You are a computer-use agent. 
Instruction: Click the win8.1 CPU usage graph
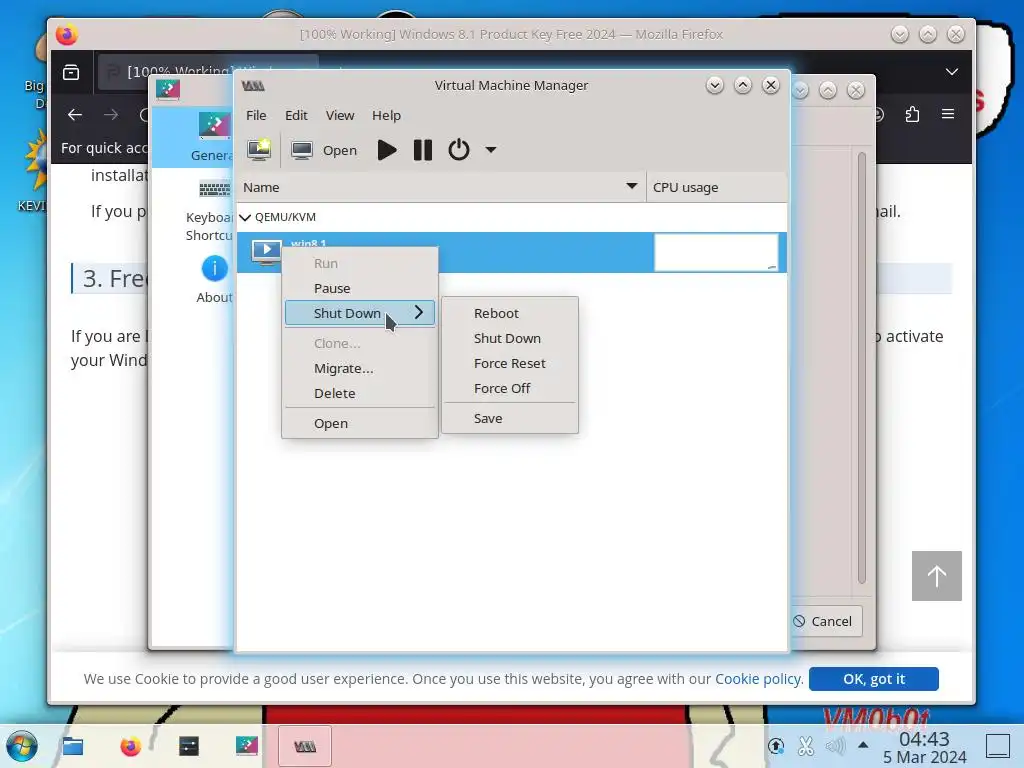(716, 252)
